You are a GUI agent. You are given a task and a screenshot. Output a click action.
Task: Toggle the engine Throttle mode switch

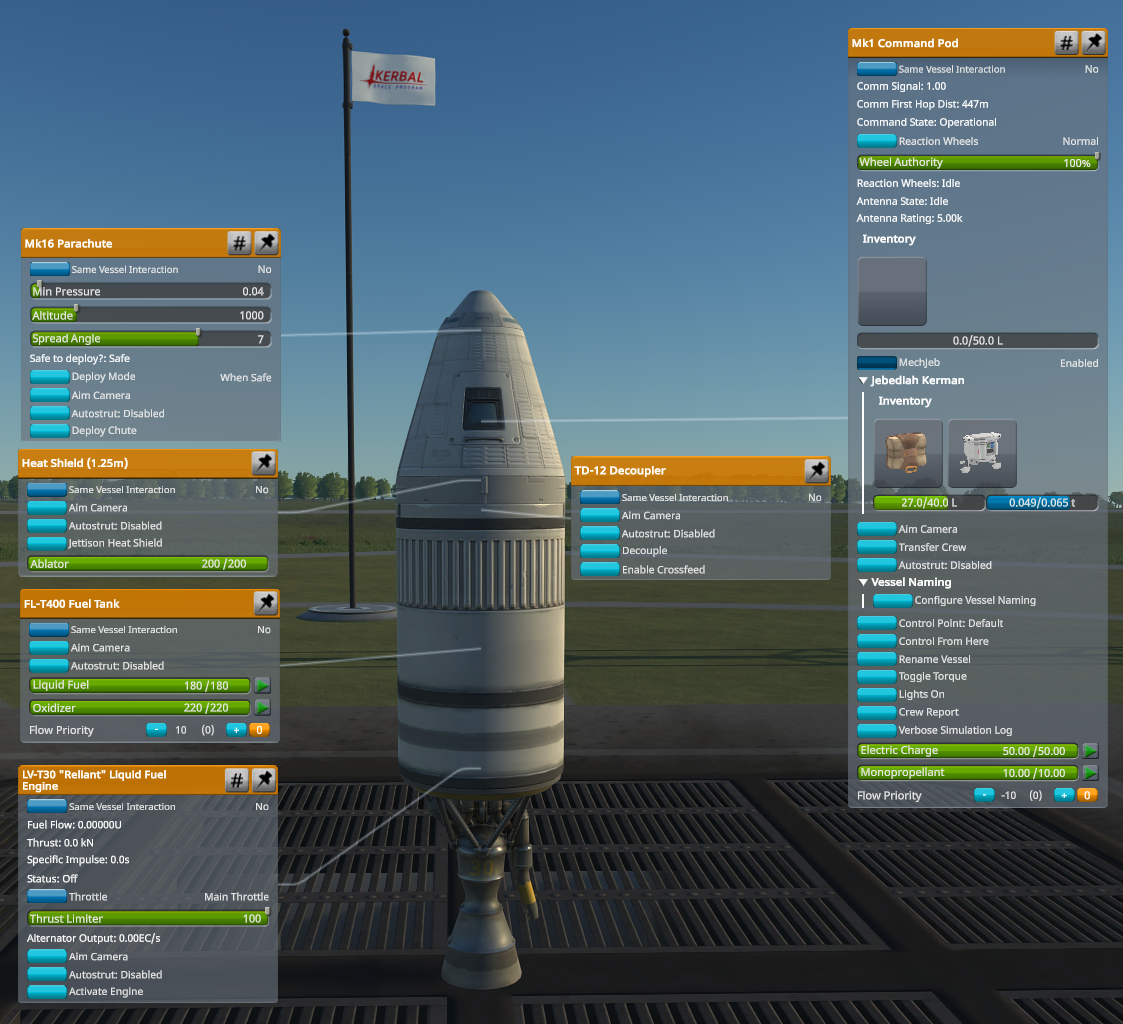point(47,897)
